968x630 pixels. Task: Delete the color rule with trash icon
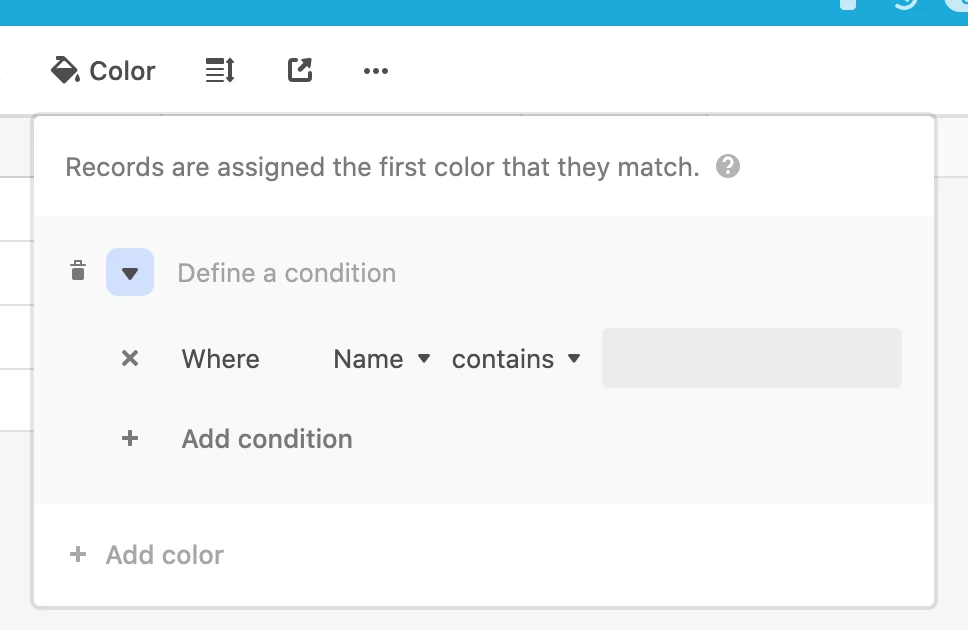point(78,271)
